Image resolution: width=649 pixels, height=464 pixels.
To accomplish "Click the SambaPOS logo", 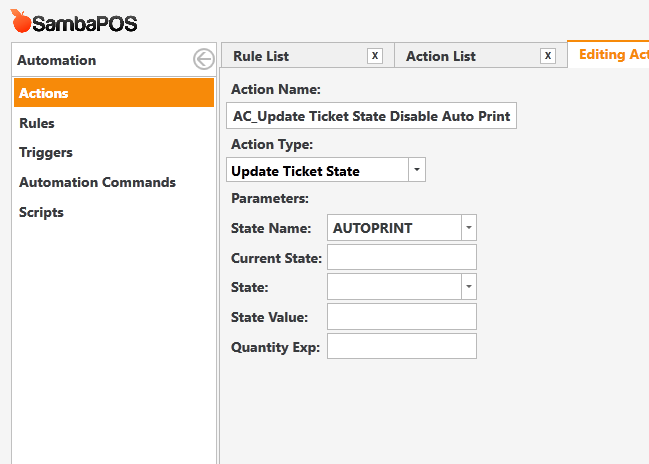I will [x=74, y=22].
